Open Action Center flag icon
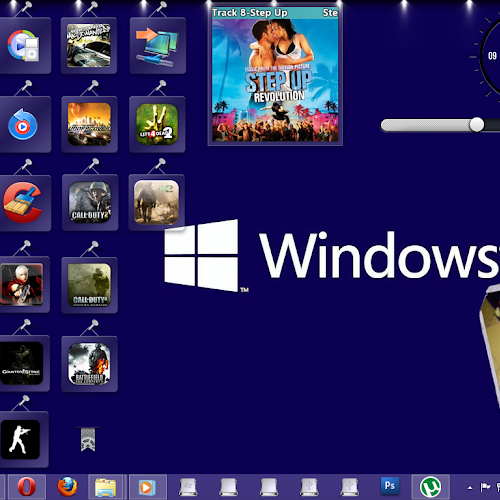 (485, 487)
